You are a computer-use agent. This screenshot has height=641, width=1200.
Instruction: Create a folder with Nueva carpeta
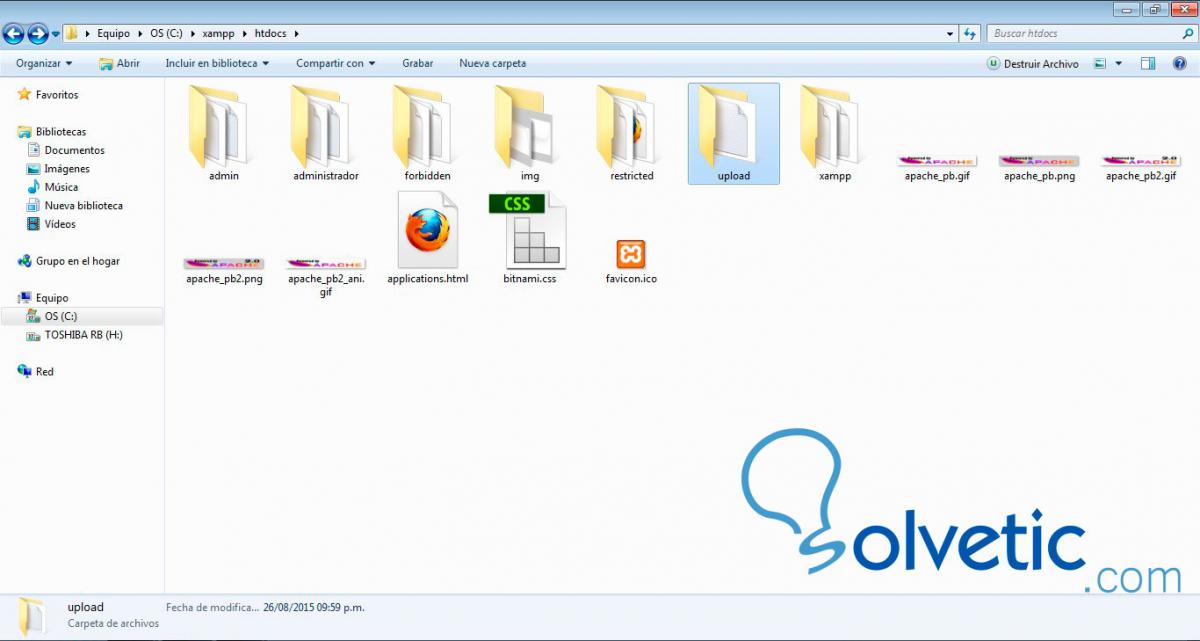pyautogui.click(x=492, y=63)
